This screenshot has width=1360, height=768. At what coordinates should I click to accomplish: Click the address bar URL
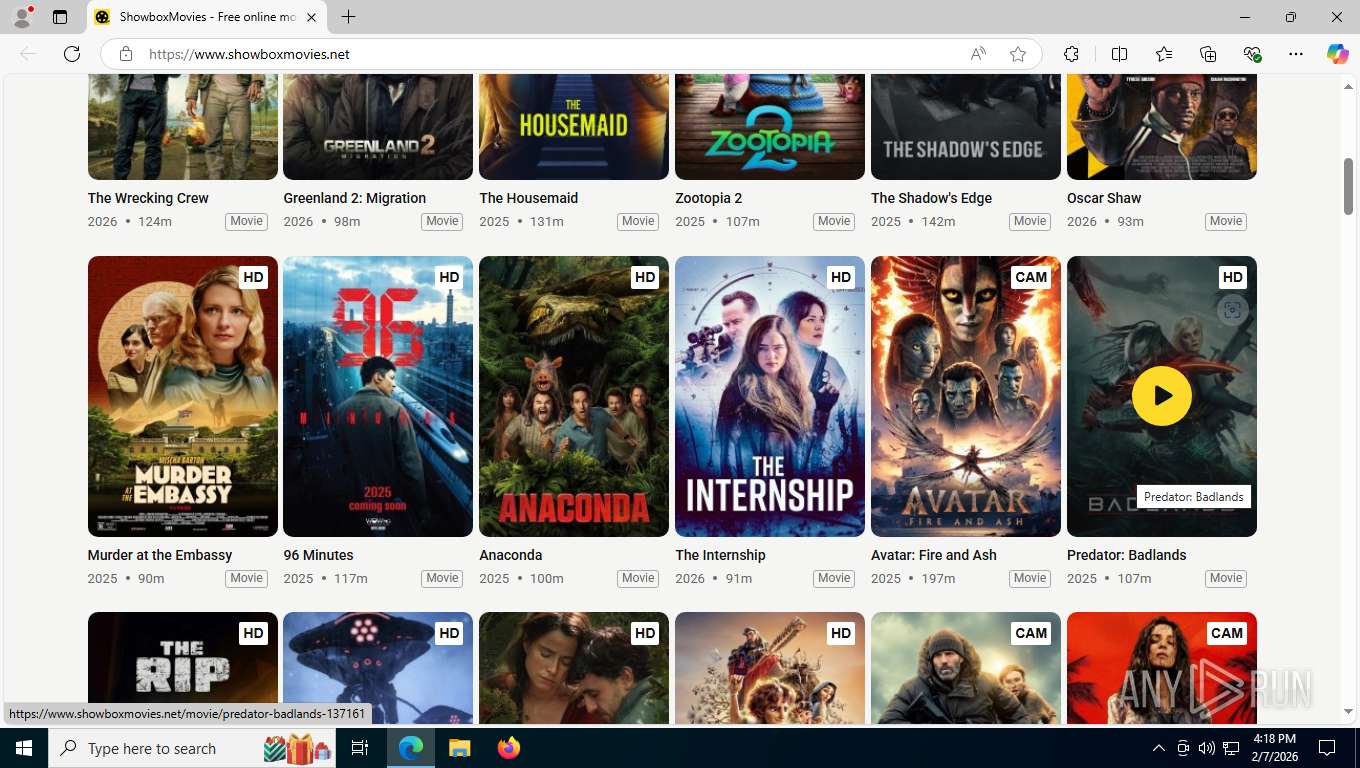pyautogui.click(x=249, y=54)
